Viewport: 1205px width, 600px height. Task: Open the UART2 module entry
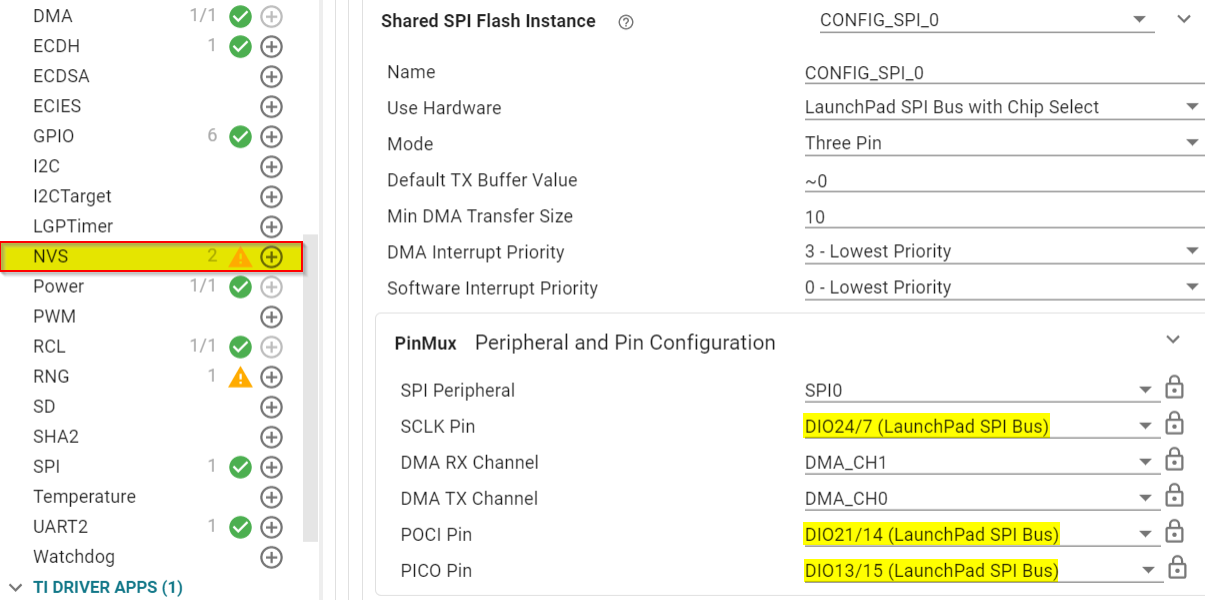point(60,527)
